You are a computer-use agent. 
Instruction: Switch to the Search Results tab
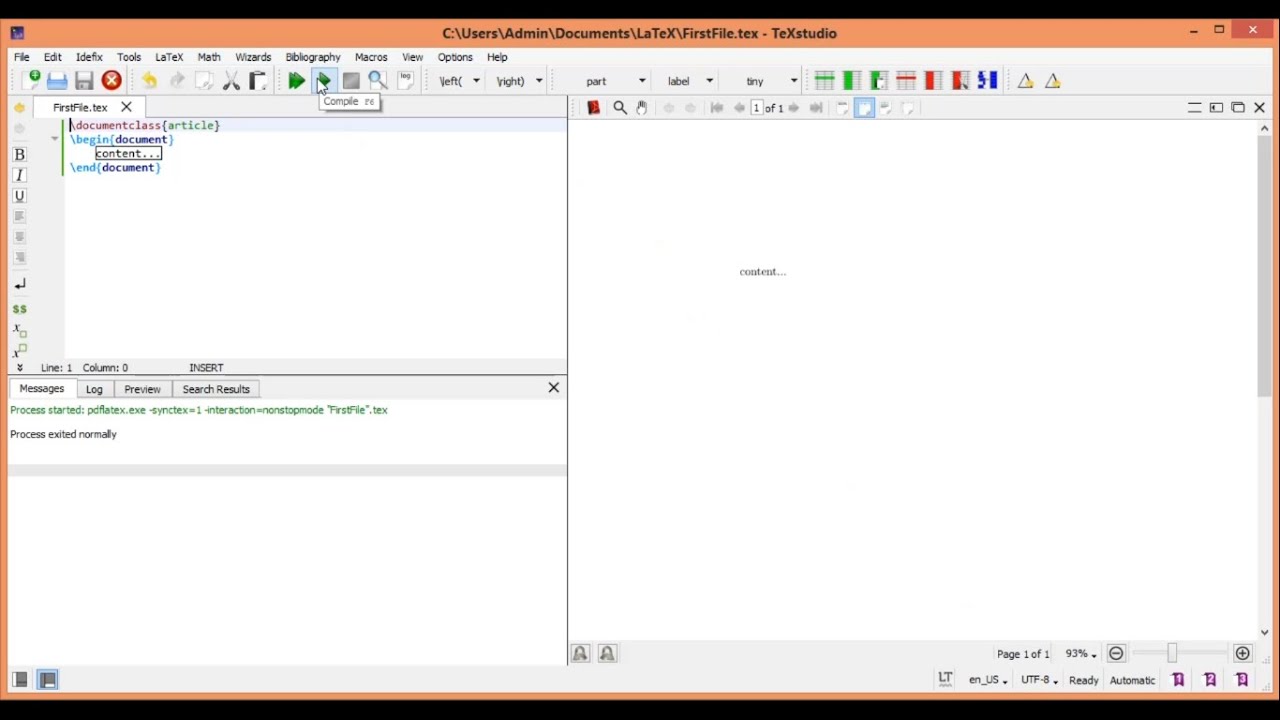tap(216, 389)
